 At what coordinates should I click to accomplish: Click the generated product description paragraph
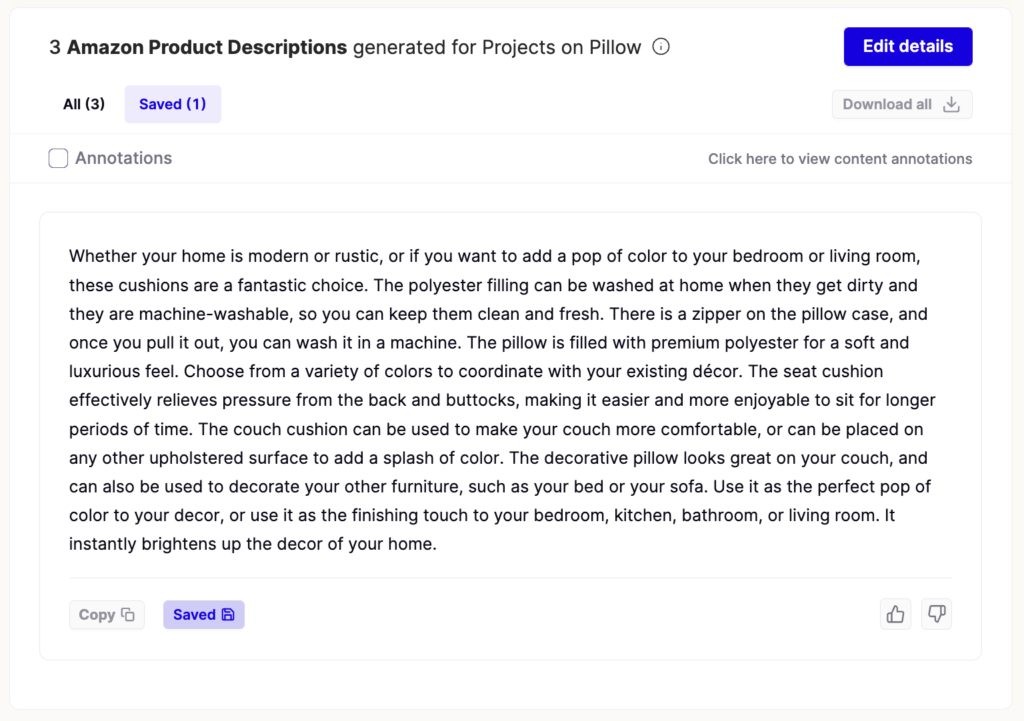click(x=500, y=400)
